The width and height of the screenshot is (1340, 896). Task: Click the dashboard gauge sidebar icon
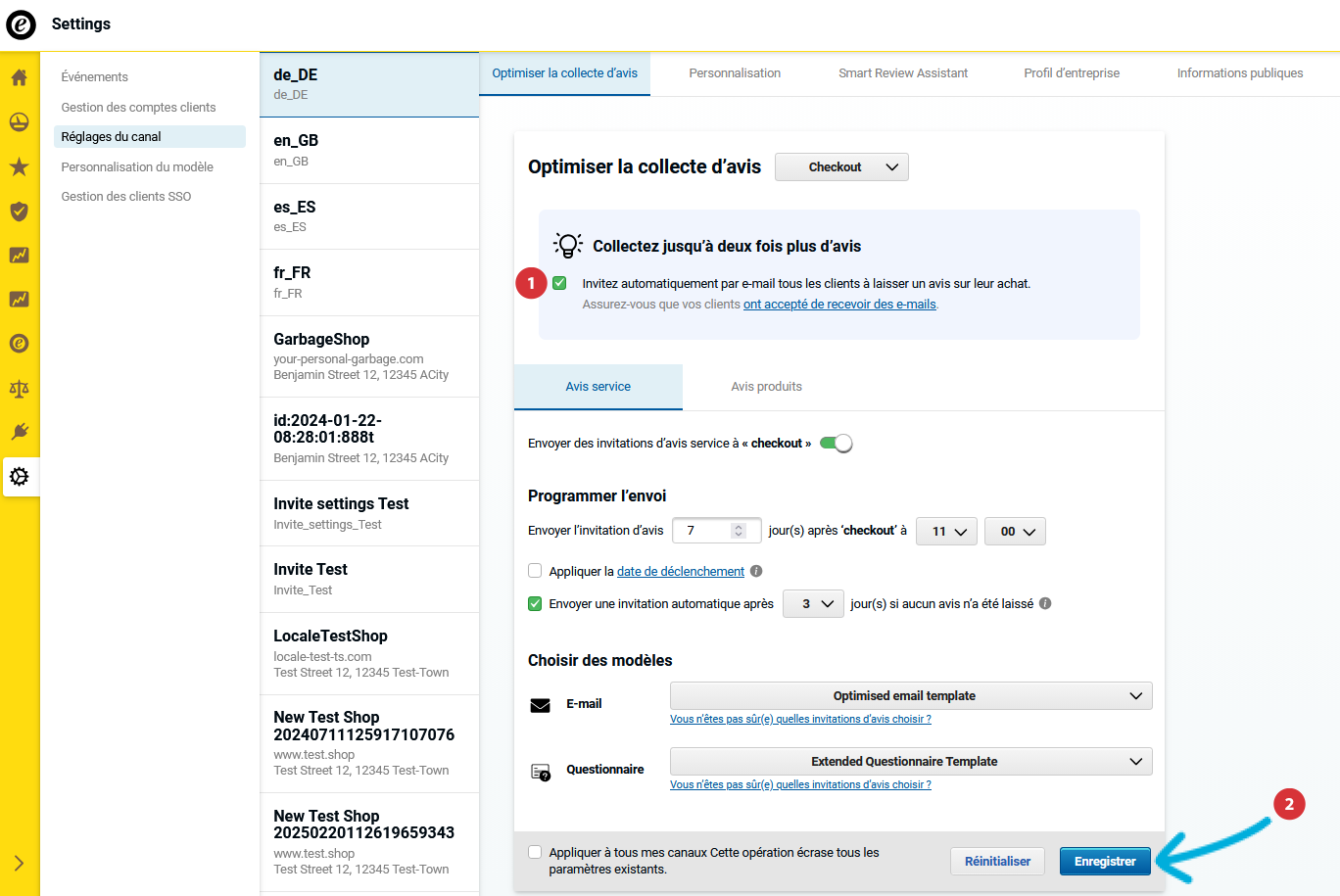(19, 122)
